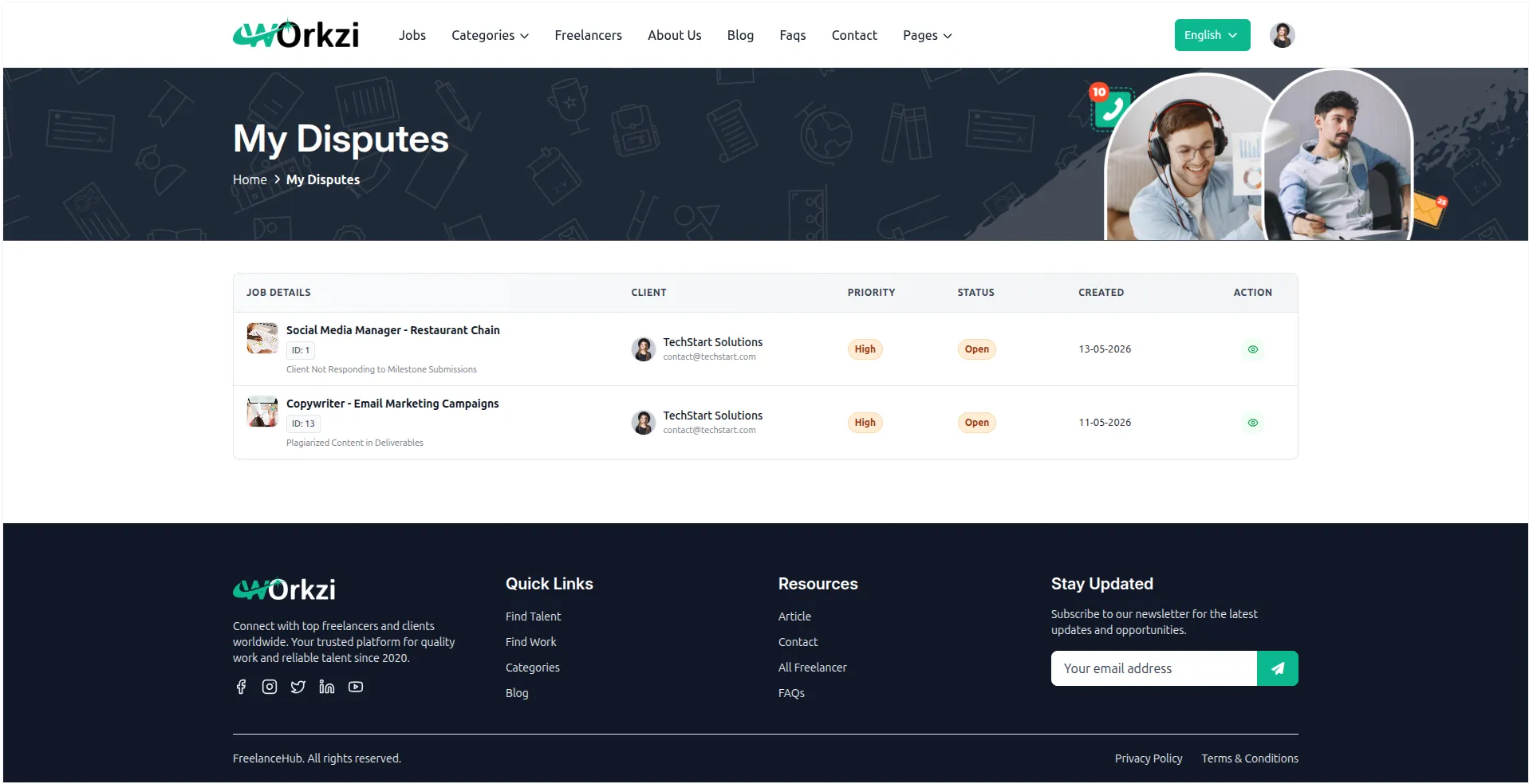Screen dimensions: 1529x784
Task: Click Copywriter - Email Marketing Campaigns title
Action: pyautogui.click(x=392, y=404)
